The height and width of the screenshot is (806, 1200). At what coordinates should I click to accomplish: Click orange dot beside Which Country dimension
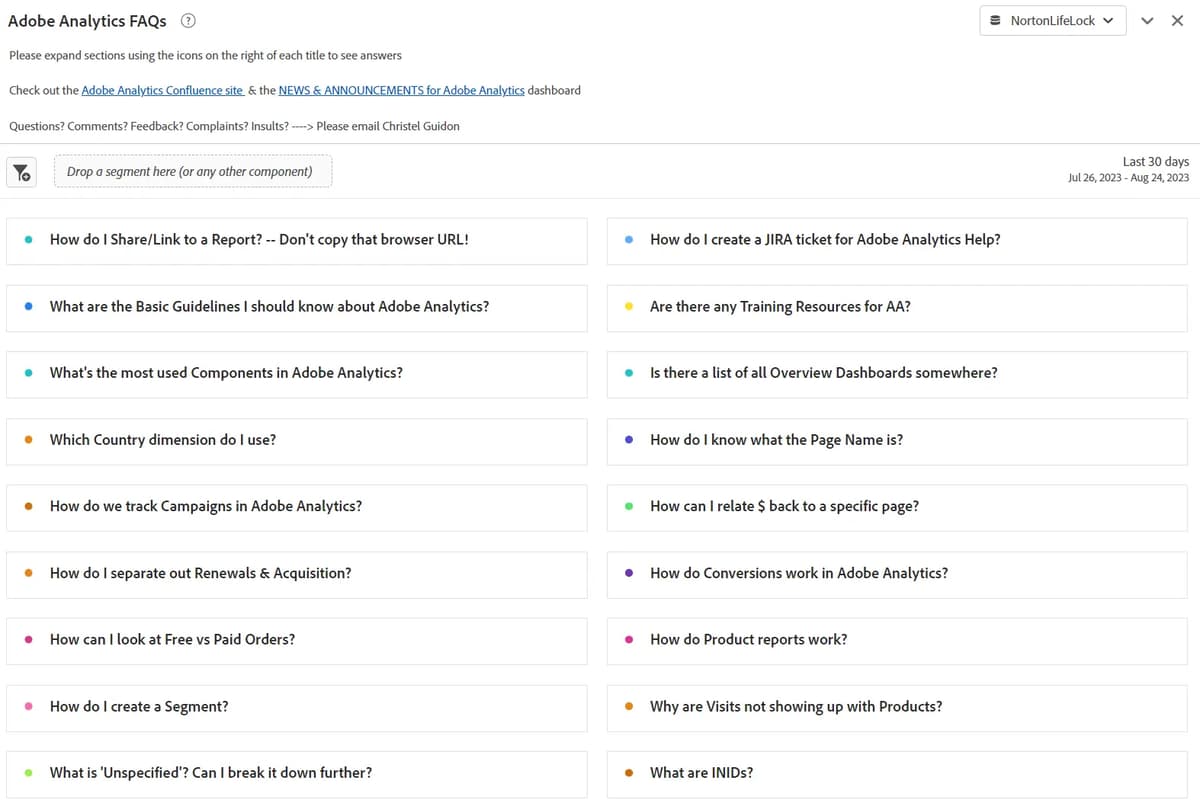pos(28,440)
